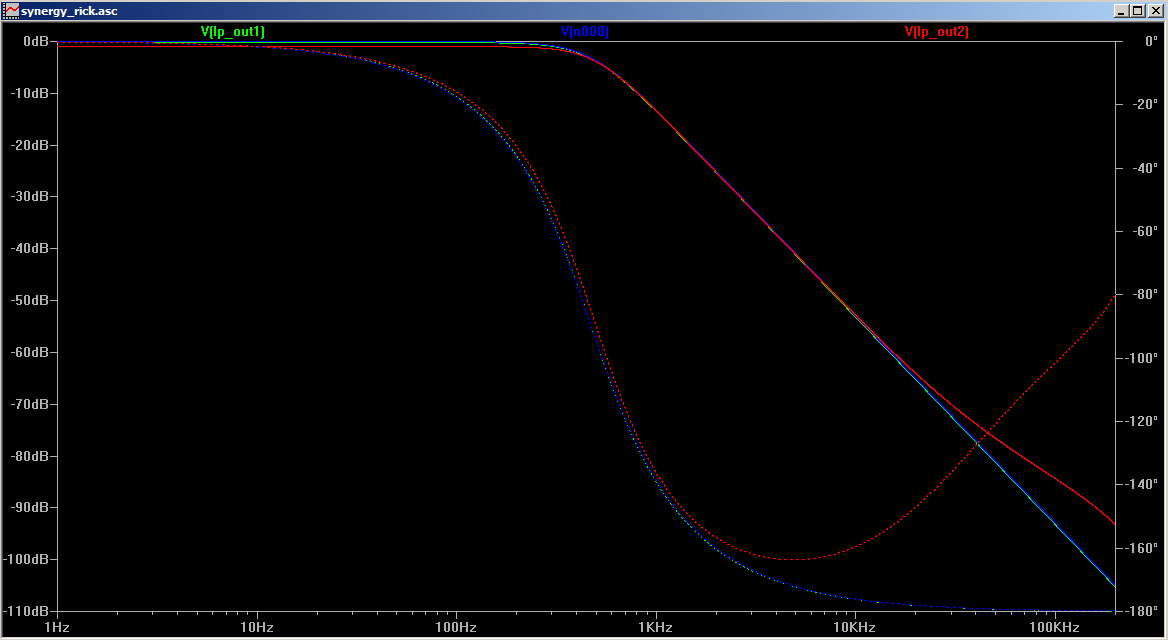Select the V(lp_out1) trace label

click(232, 31)
